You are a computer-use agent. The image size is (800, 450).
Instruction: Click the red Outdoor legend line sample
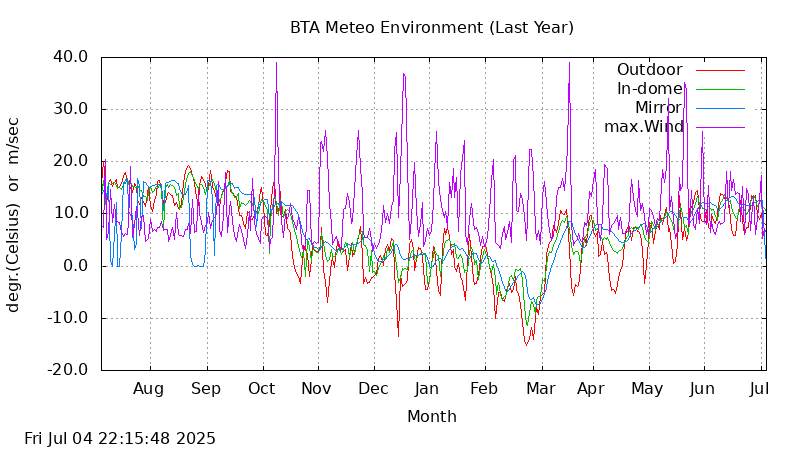[720, 70]
